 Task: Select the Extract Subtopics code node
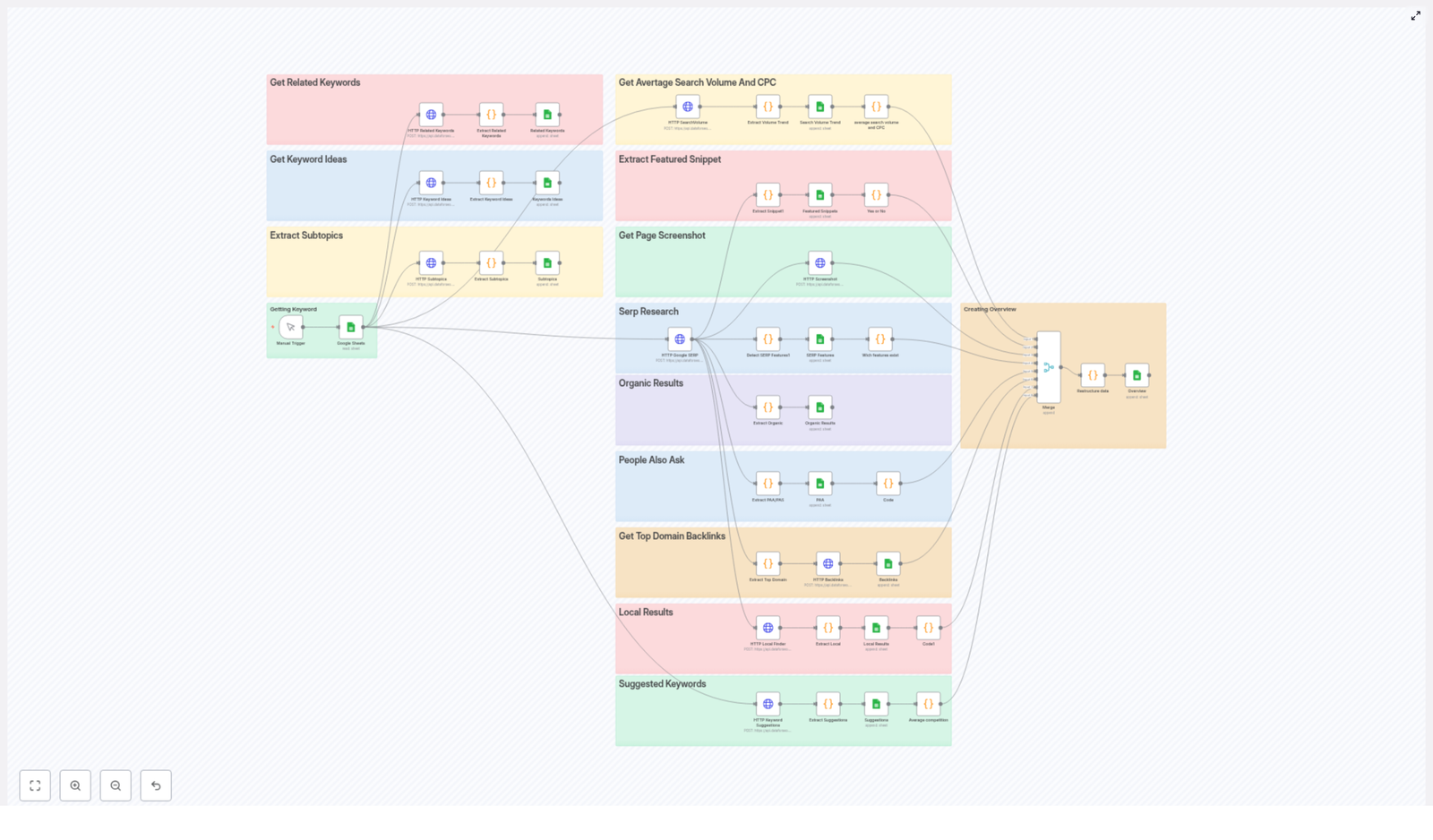point(491,263)
